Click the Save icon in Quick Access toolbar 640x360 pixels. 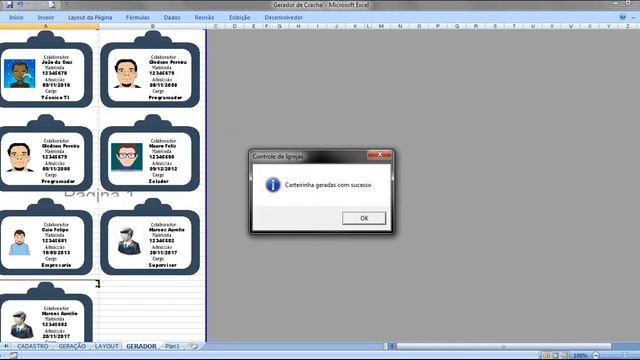[9, 4]
